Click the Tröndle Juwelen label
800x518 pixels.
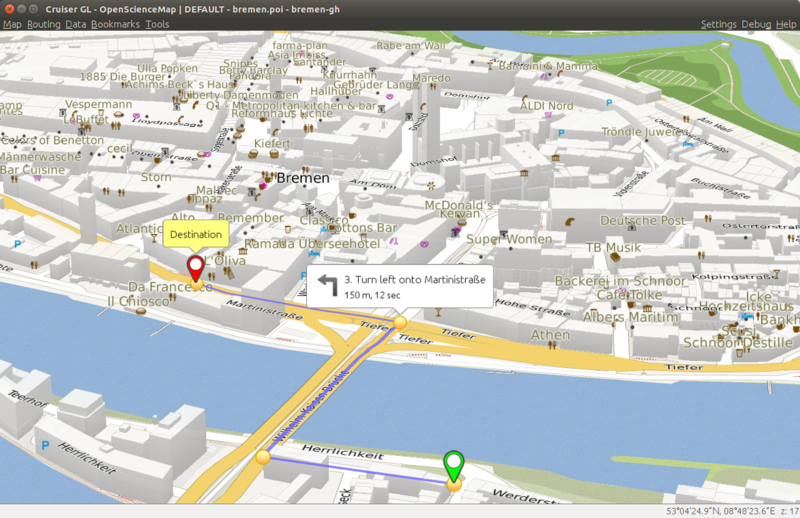644,132
